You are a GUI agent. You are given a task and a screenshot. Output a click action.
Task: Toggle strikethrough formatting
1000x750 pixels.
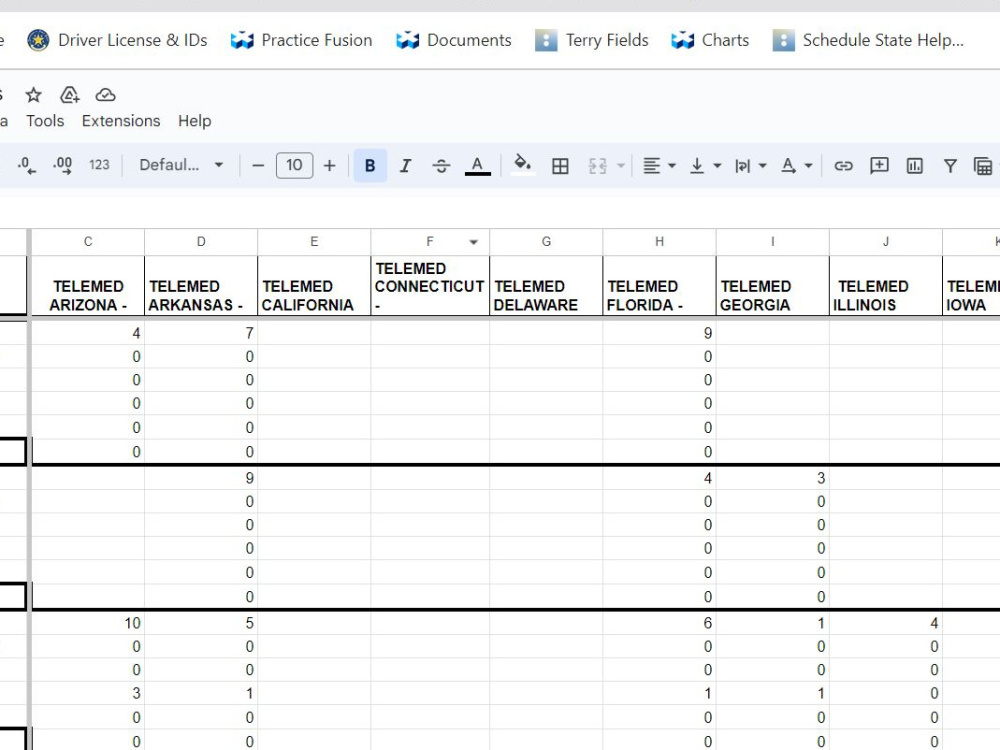pyautogui.click(x=441, y=166)
